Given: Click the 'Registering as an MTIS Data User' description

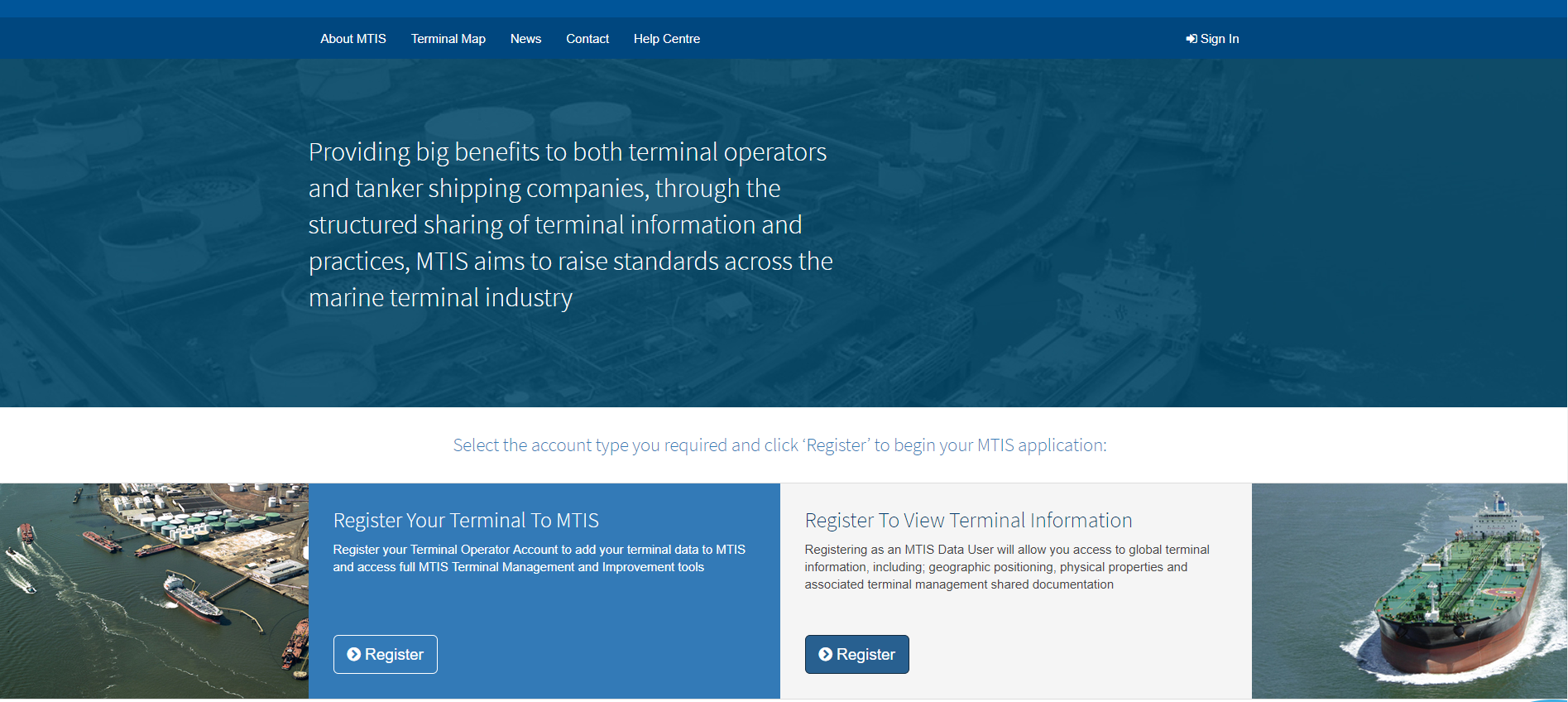Looking at the screenshot, I should pos(1007,567).
